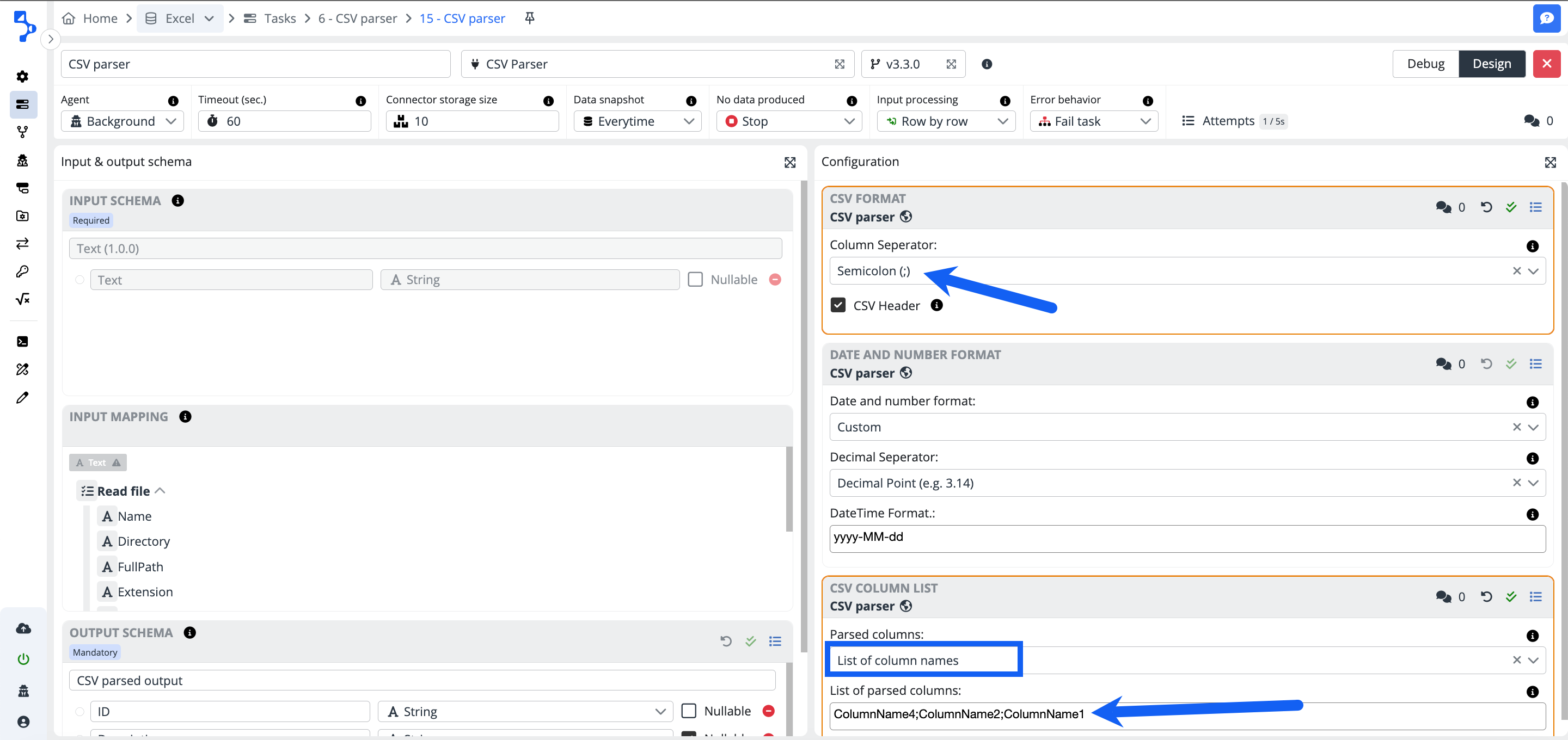Toggle Nullable checkbox for Text input
Screen dimensions: 1568x740
(x=695, y=279)
